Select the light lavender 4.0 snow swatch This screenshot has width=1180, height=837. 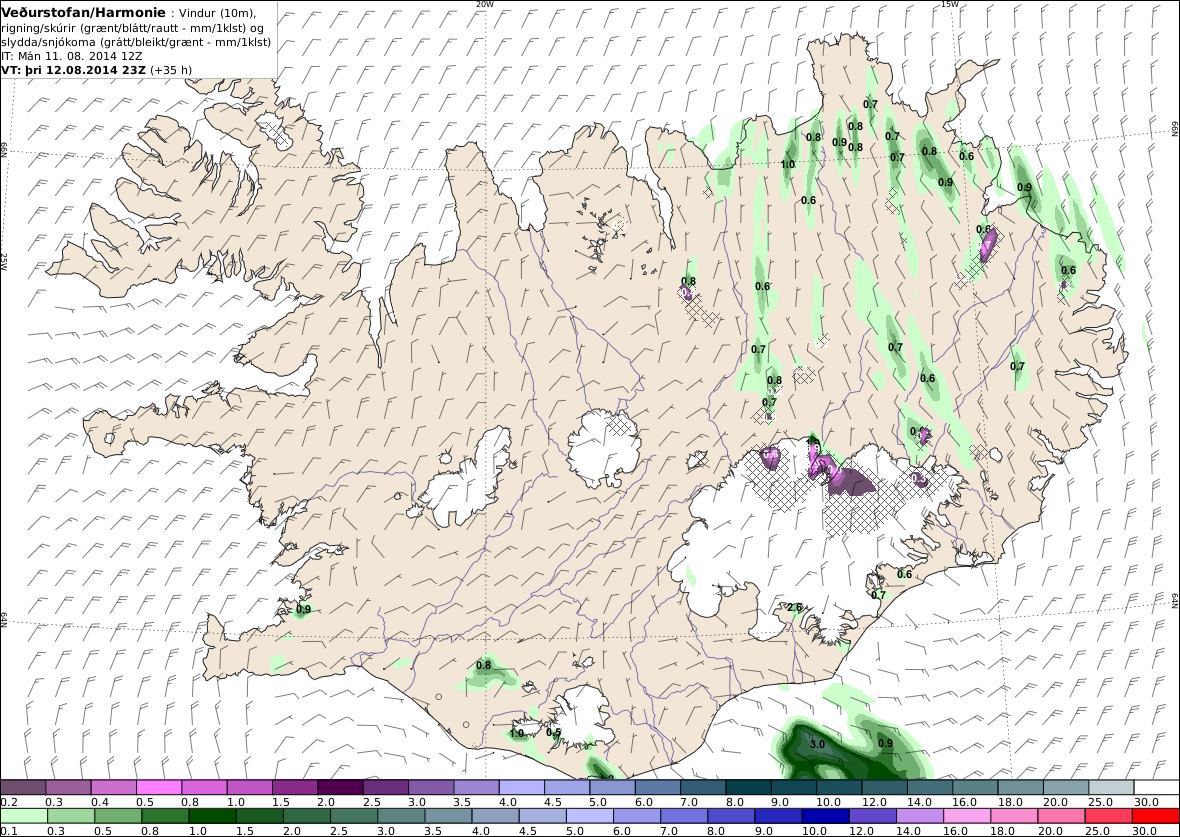click(x=522, y=787)
